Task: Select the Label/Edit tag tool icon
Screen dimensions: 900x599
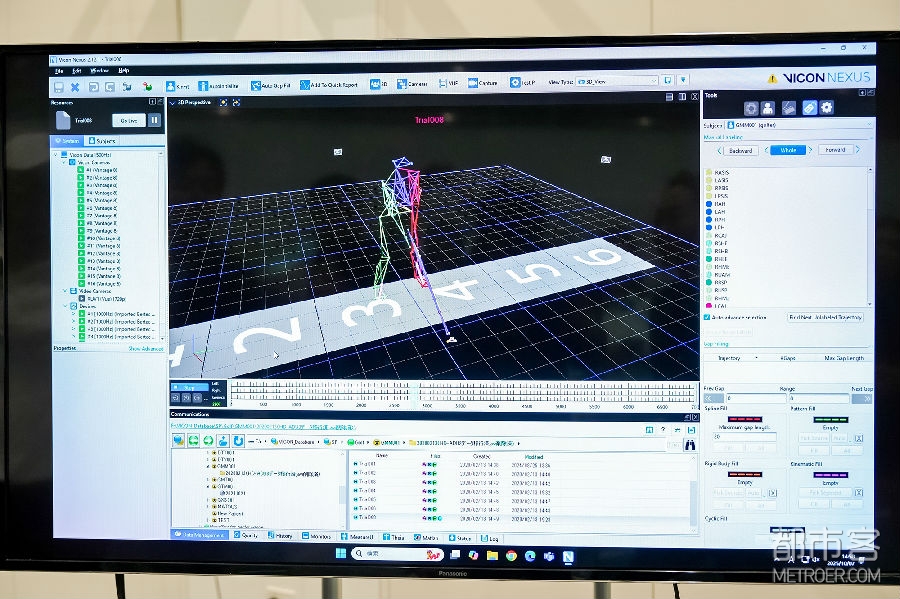Action: pyautogui.click(x=809, y=108)
